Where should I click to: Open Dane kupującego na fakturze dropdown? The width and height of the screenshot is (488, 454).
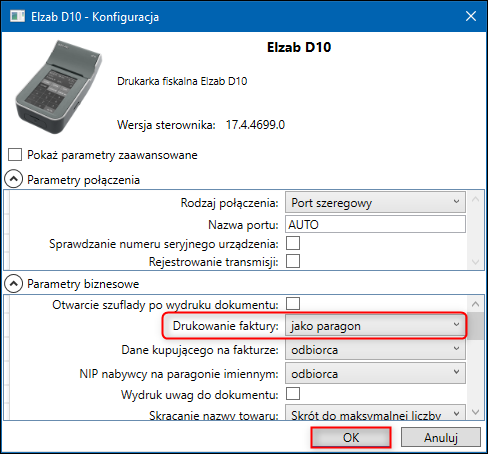pos(375,350)
